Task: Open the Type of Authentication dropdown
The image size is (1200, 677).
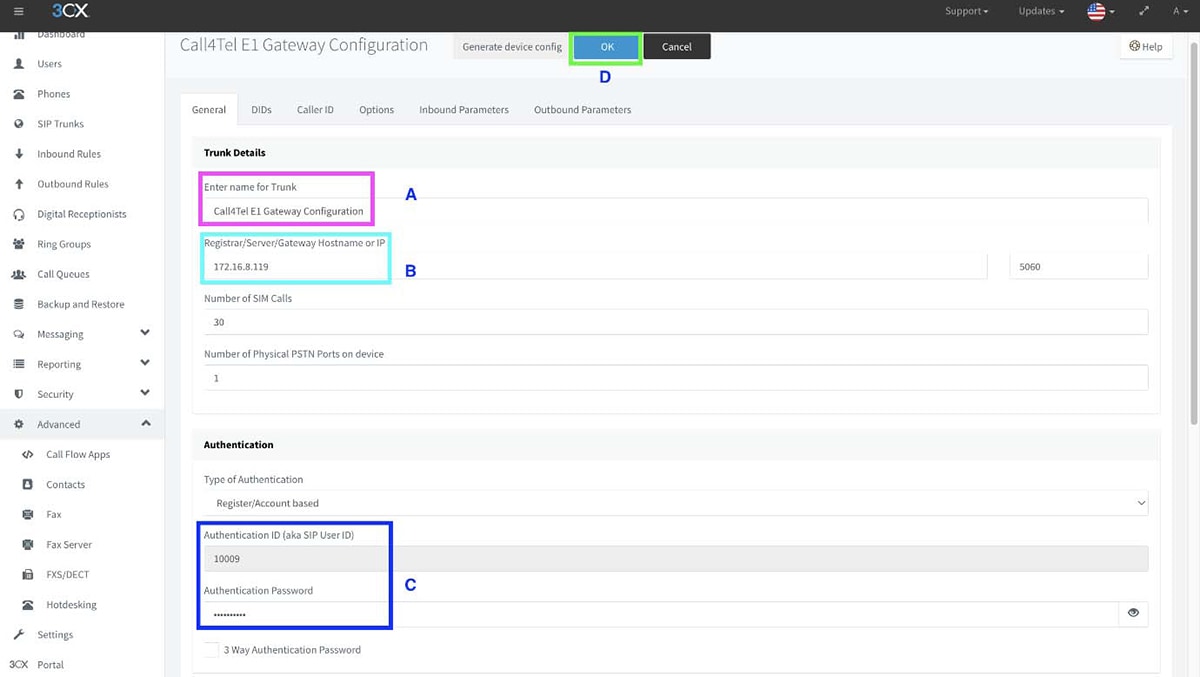Action: tap(676, 503)
